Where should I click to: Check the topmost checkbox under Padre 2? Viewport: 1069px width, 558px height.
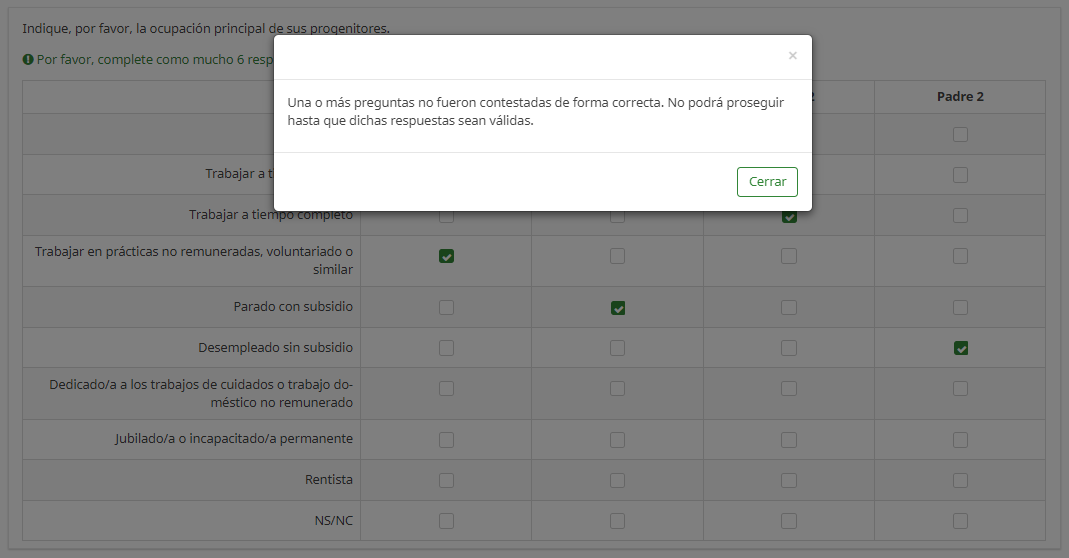(x=960, y=135)
